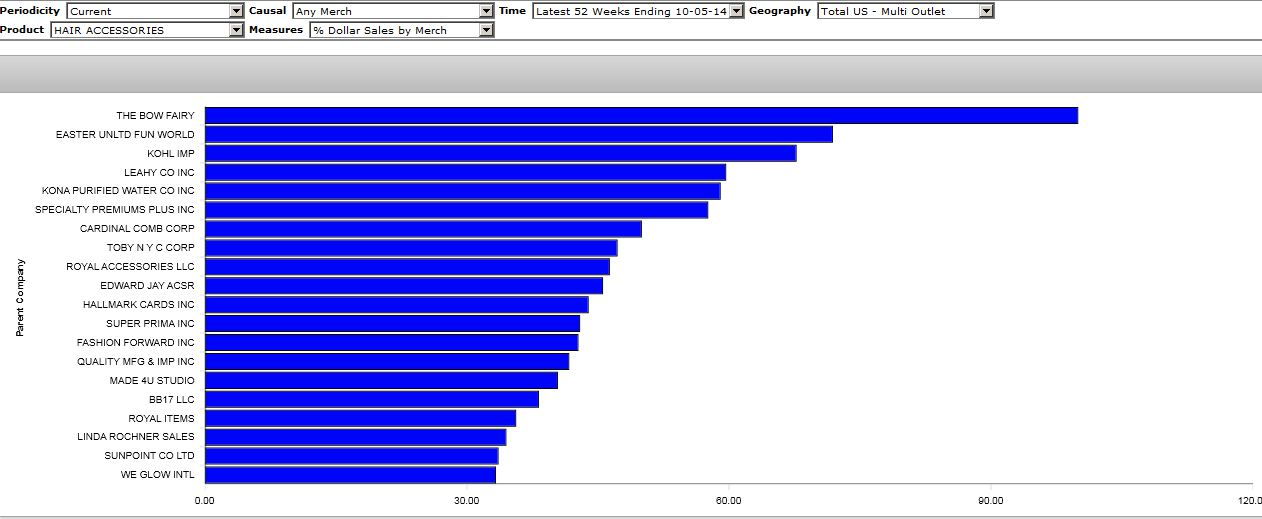
Task: Click the KOHL IMP bar
Action: coord(500,153)
